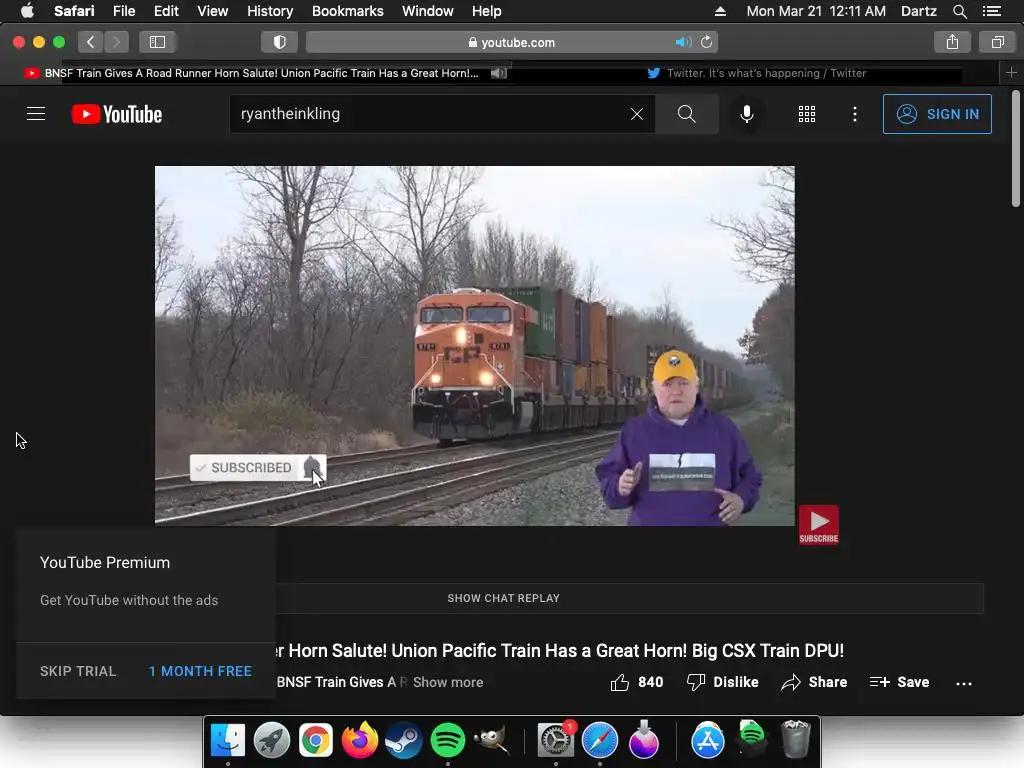Save video to playlist
1024x768 pixels.
(x=899, y=682)
